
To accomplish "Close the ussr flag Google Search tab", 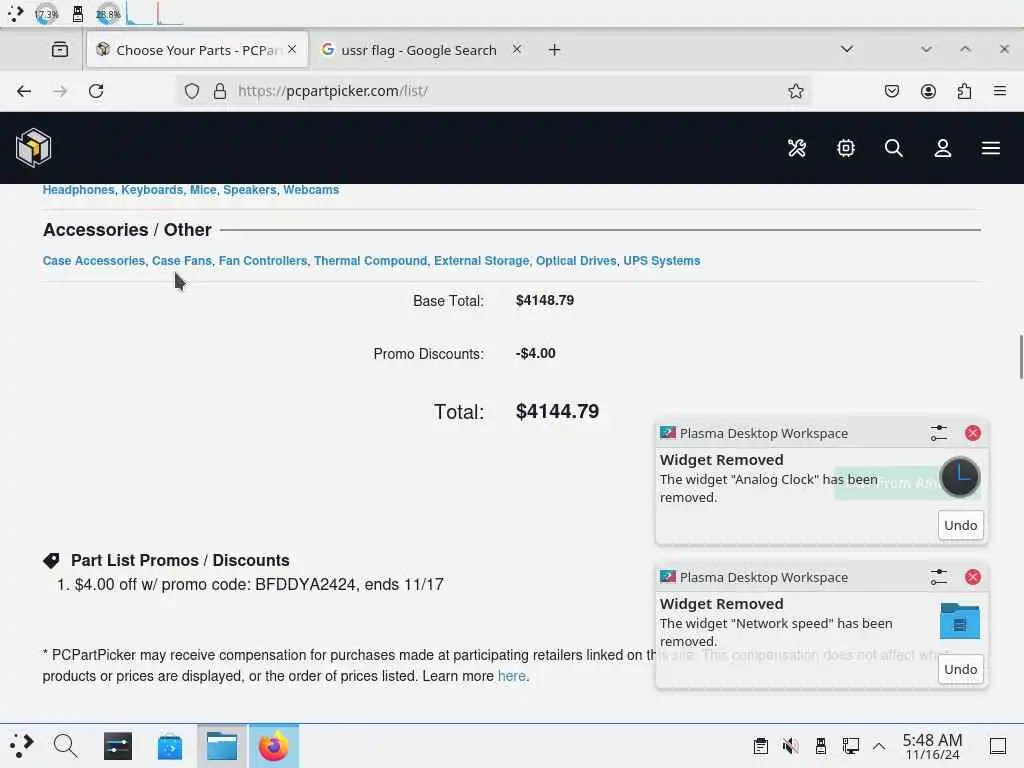I will 517,50.
